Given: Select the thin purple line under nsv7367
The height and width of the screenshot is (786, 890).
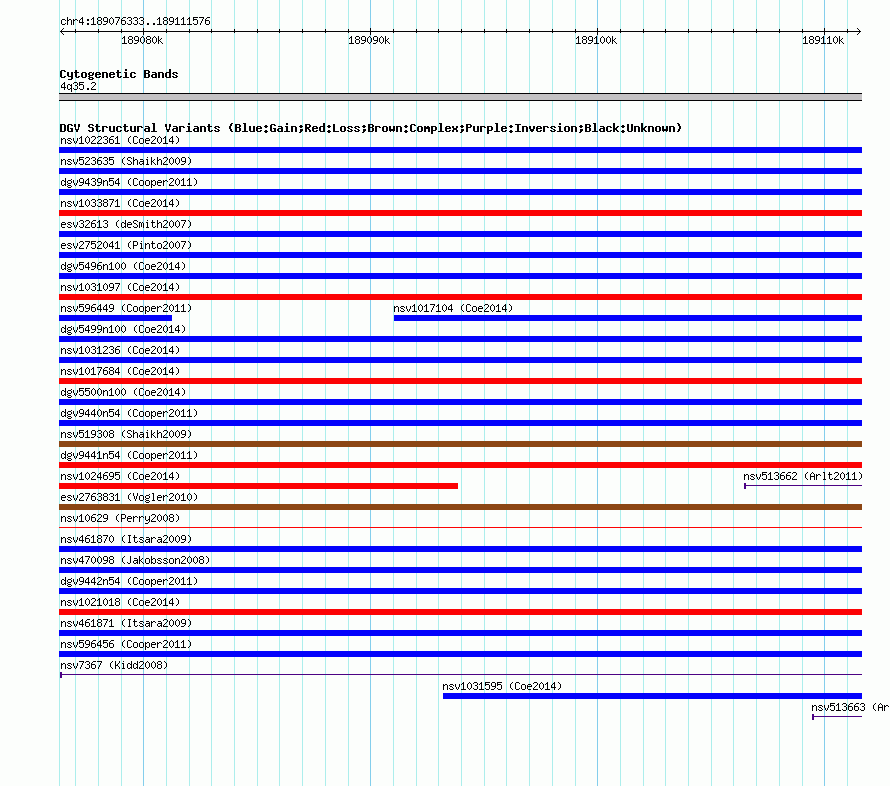Looking at the screenshot, I should tap(460, 675).
